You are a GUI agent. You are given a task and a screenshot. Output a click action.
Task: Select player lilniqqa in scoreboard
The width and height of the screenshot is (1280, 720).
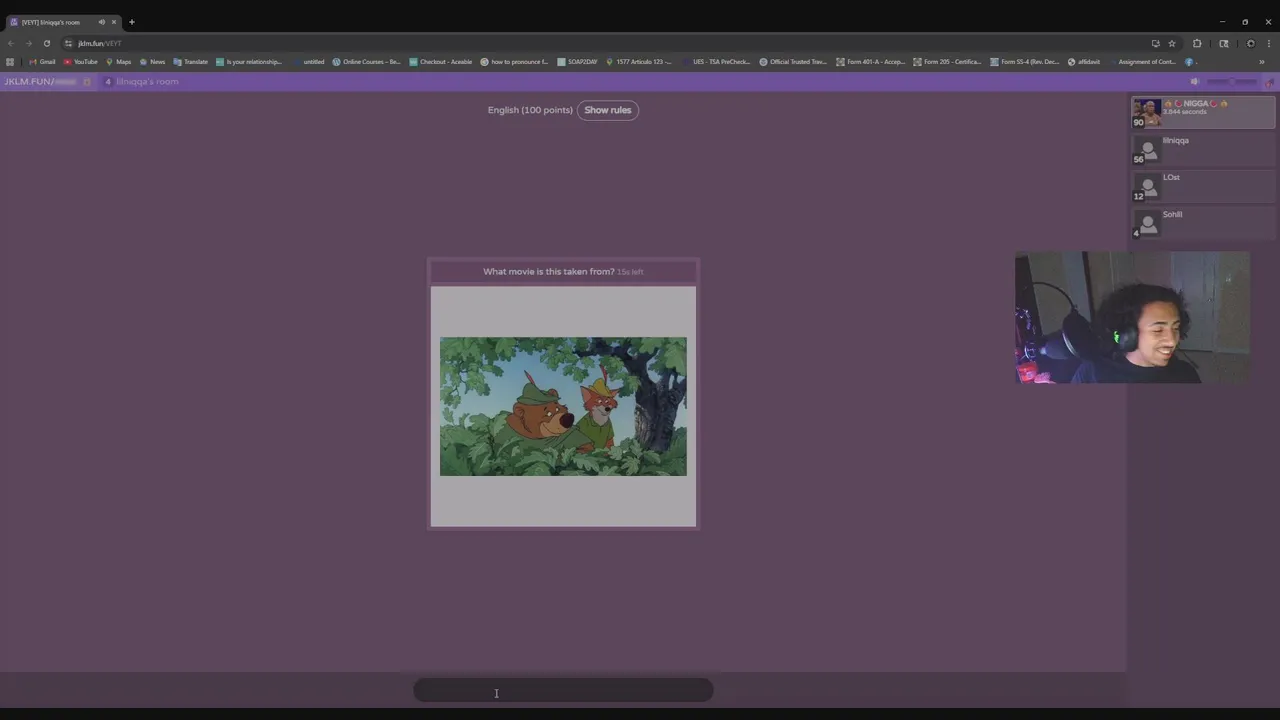(1204, 150)
